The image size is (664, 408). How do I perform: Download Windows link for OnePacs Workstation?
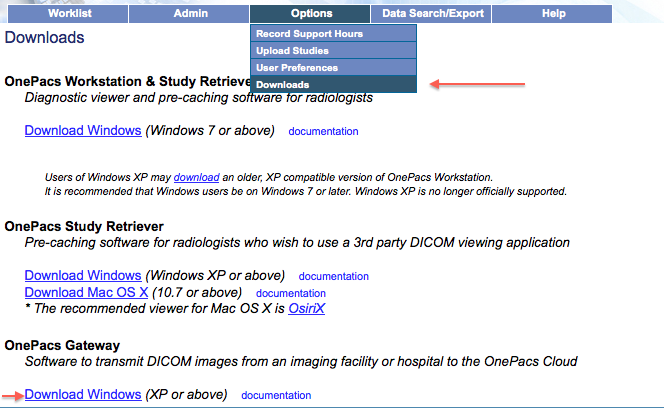pos(83,130)
